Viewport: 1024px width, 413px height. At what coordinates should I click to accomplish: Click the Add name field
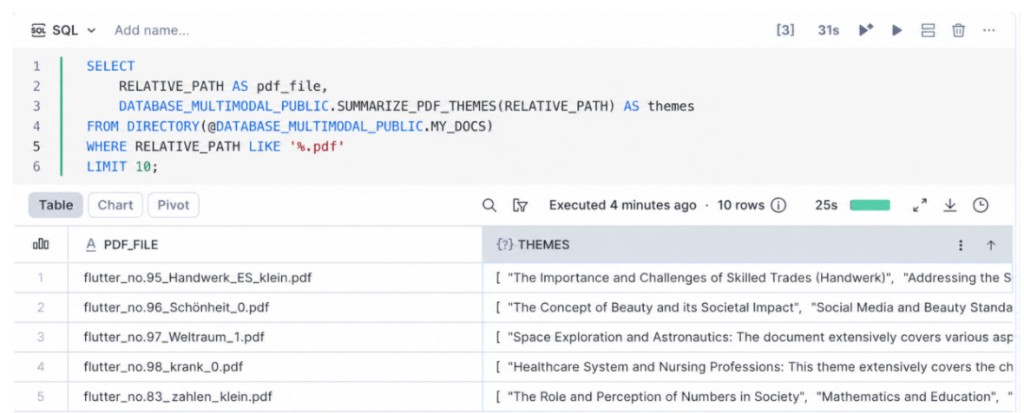click(152, 30)
